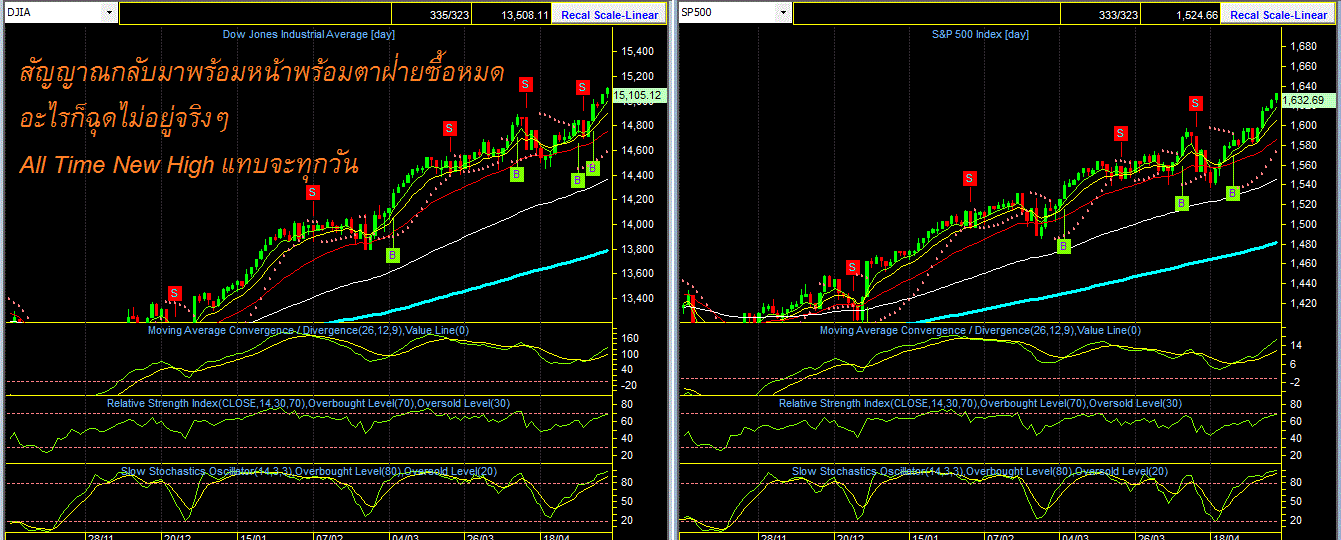Click the second B buy marker on DJIA chart

(x=517, y=174)
